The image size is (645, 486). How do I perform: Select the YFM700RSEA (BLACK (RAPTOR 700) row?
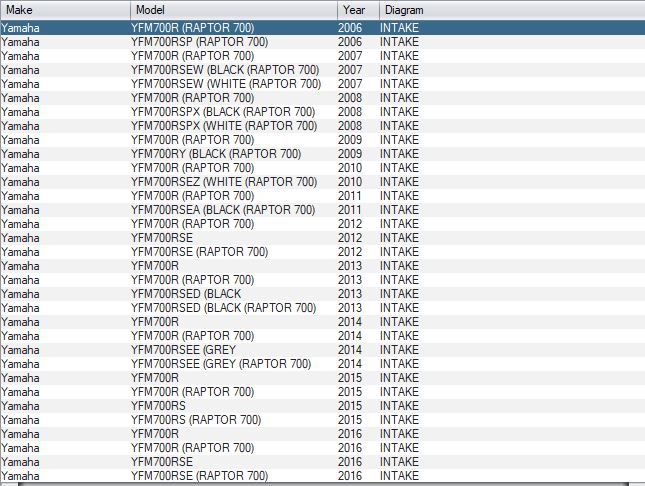pos(322,209)
